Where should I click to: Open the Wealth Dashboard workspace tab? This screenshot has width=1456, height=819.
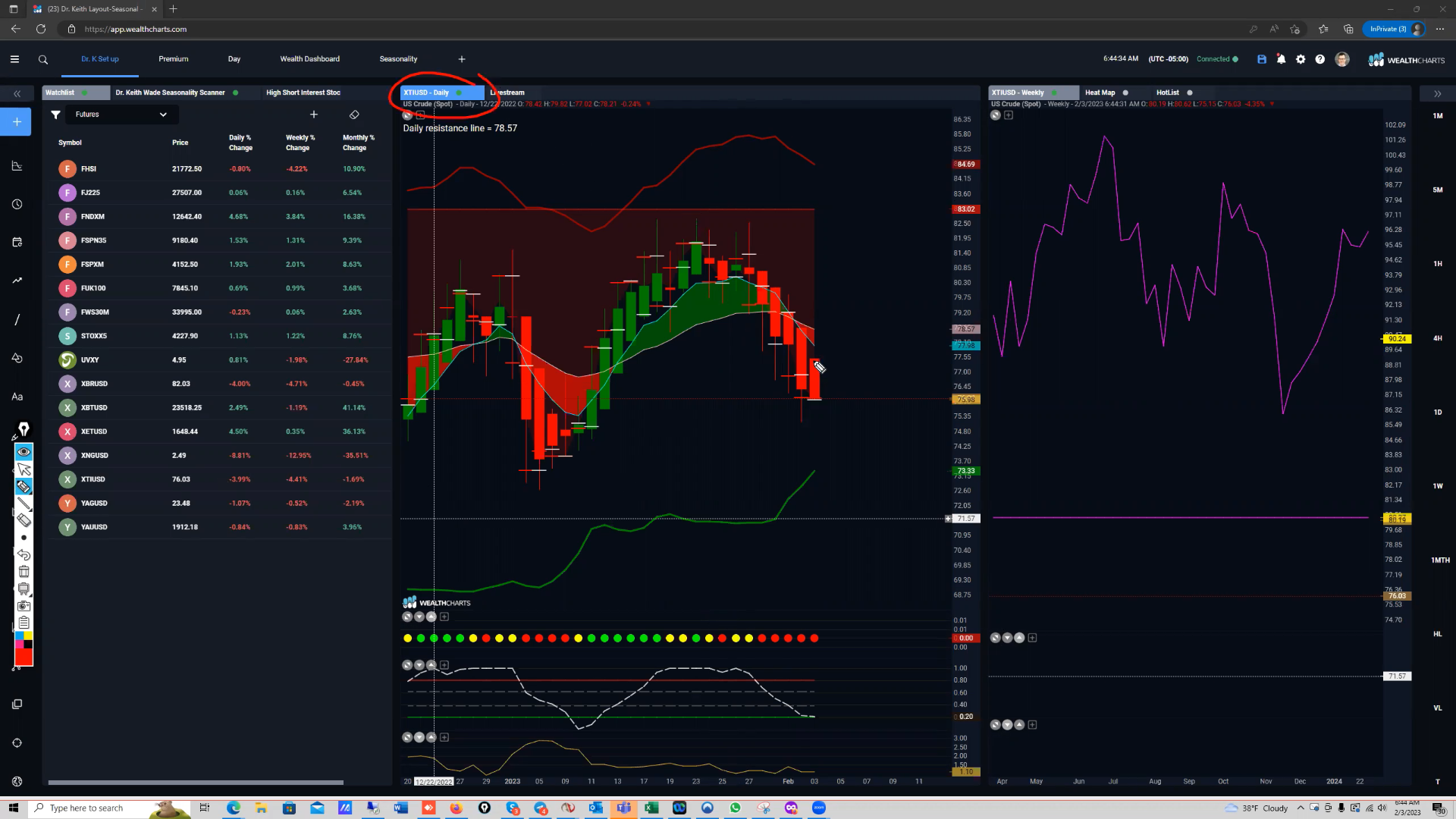(x=310, y=59)
